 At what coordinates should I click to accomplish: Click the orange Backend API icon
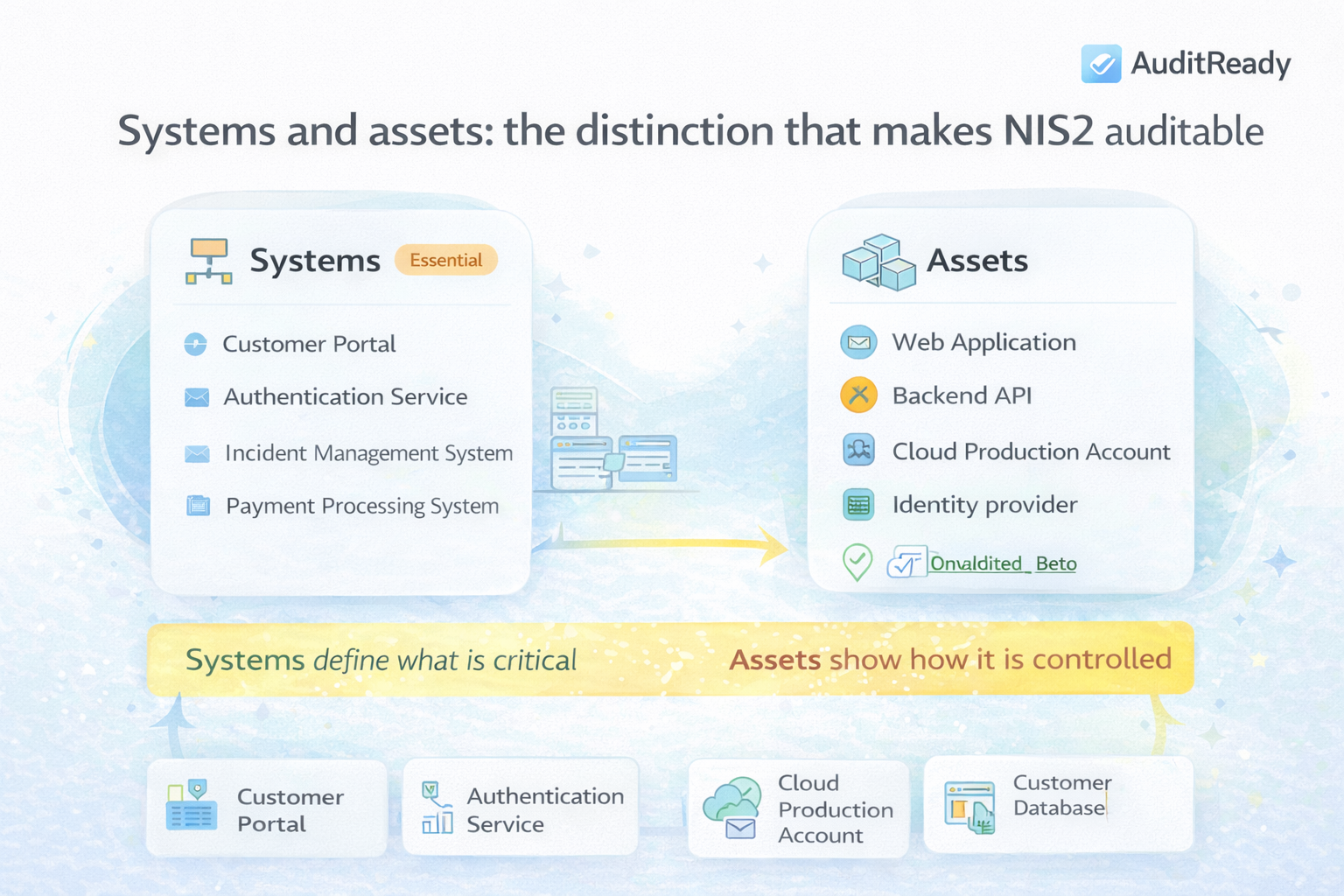[858, 395]
